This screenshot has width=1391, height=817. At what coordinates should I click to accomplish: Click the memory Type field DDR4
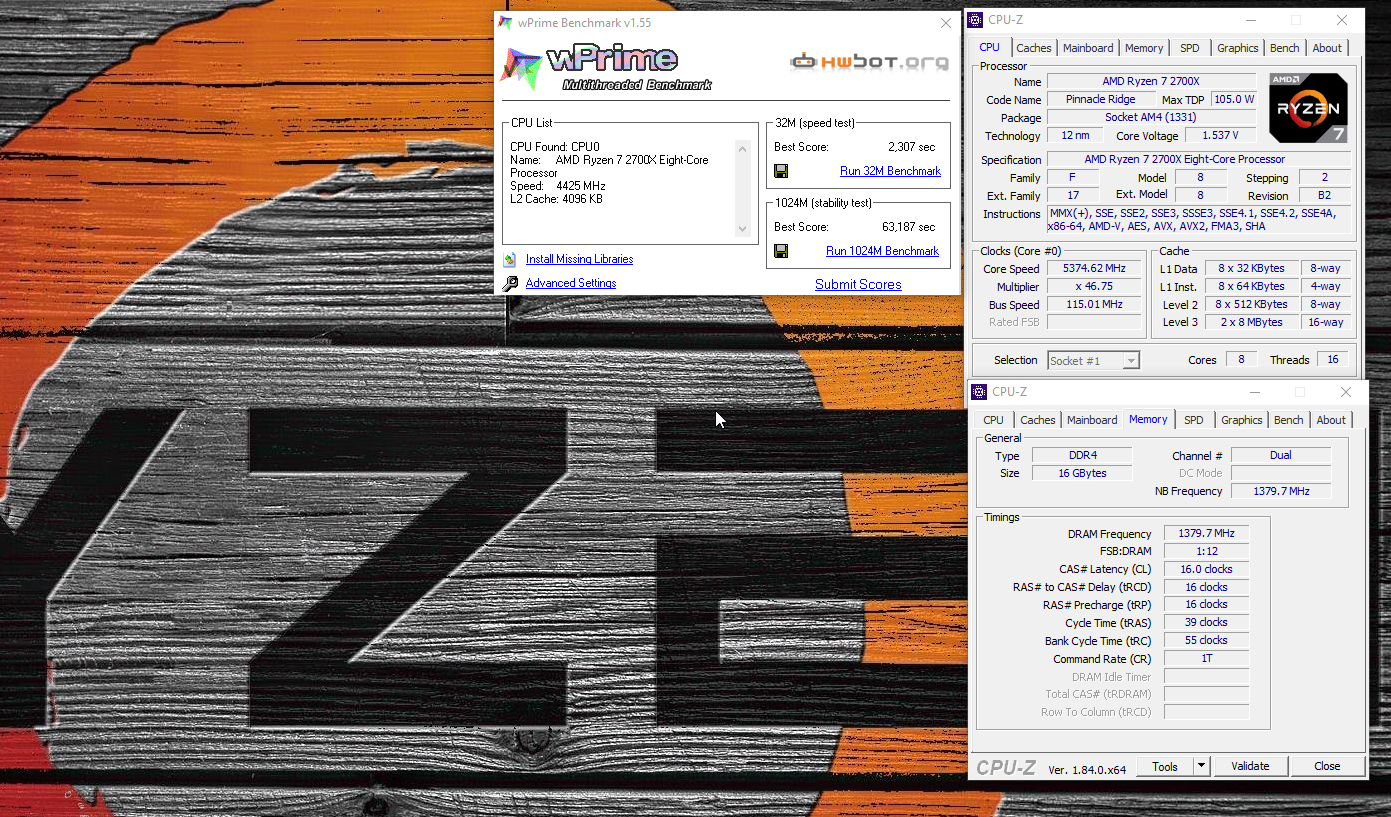click(1082, 455)
